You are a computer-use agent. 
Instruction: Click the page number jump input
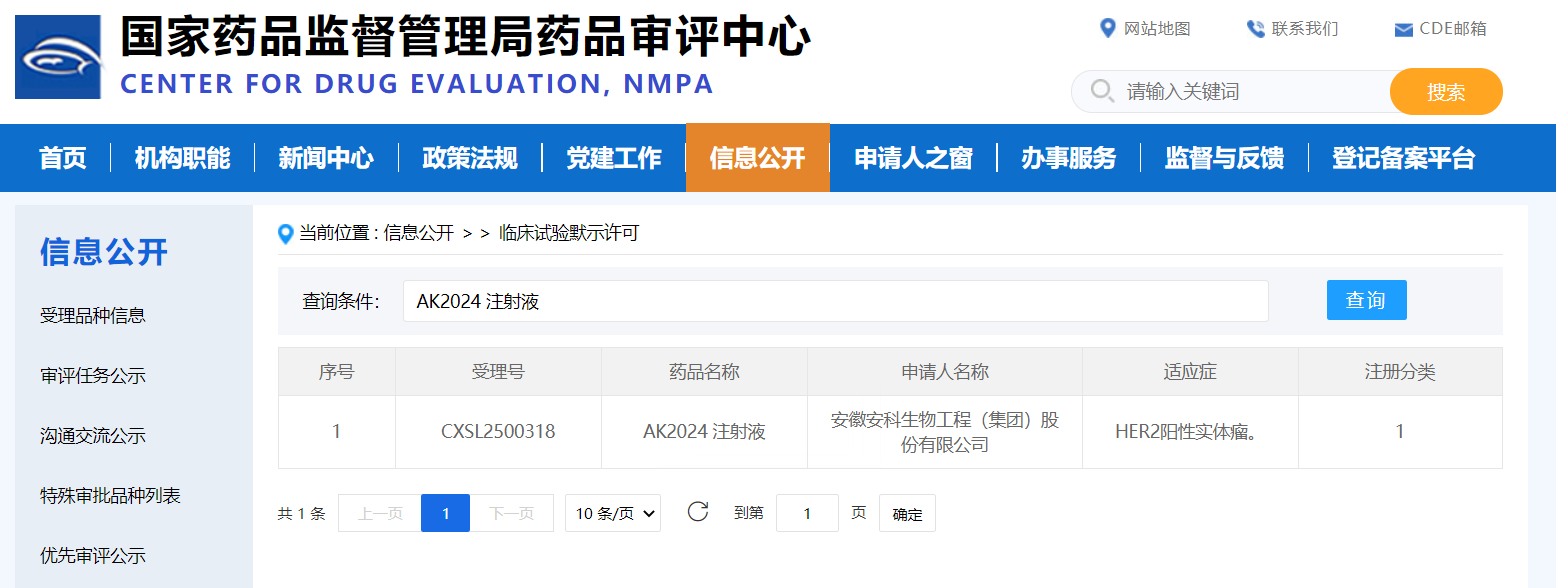[x=807, y=514]
